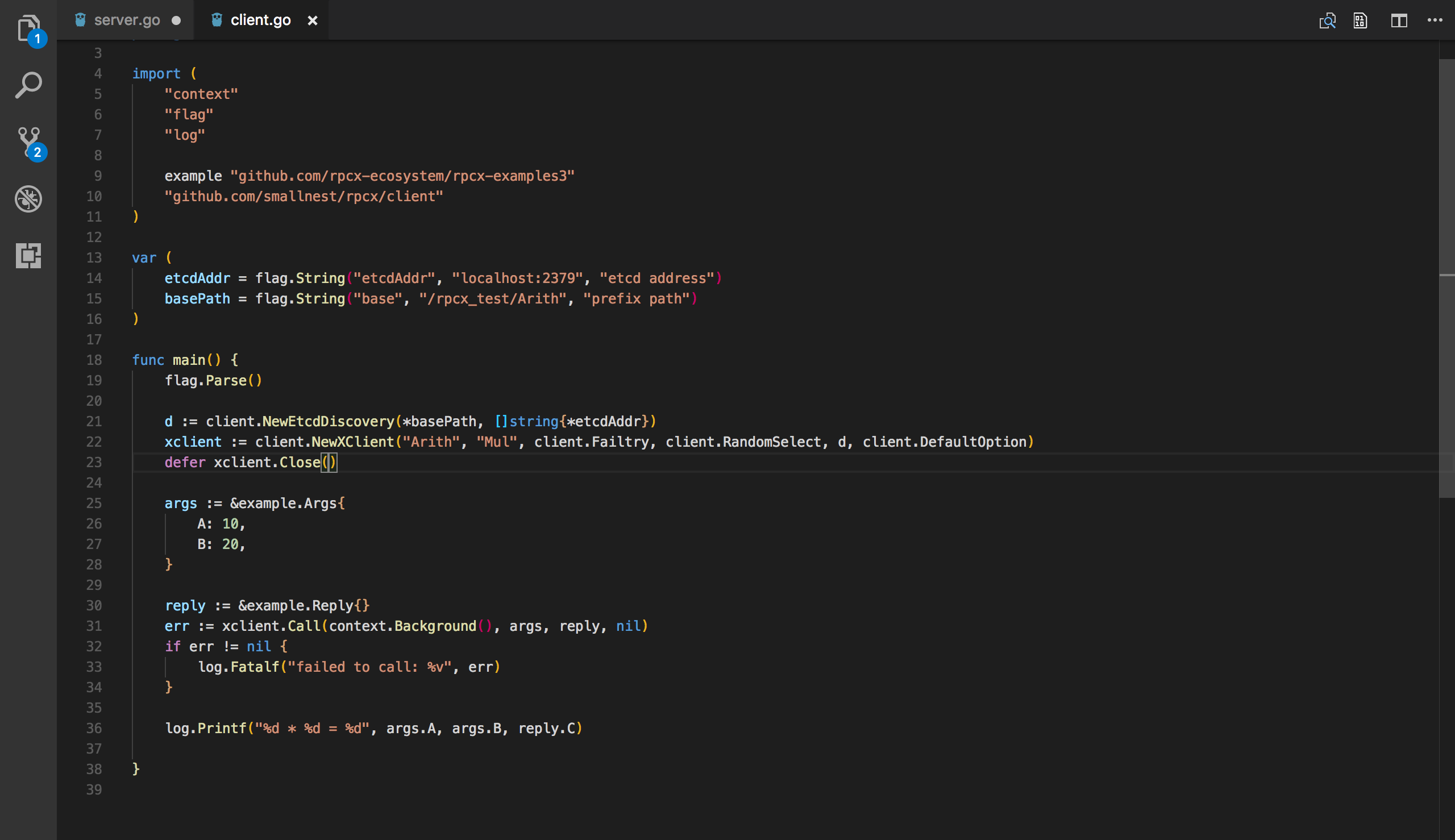Image resolution: width=1455 pixels, height=840 pixels.
Task: Click the vertical scrollbar thumb
Action: tap(1446, 277)
